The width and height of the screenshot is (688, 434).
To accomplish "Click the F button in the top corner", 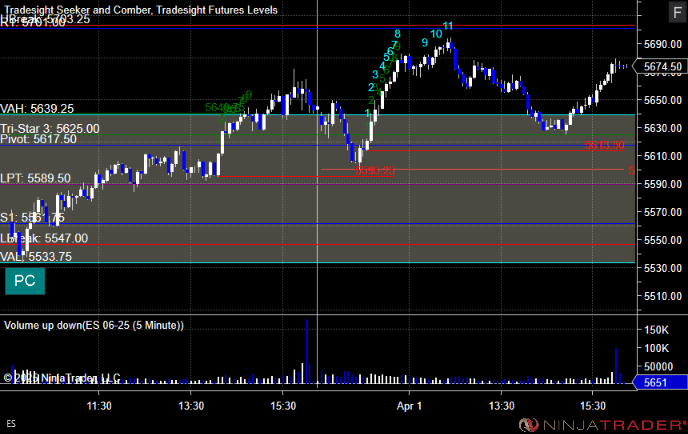I will click(x=677, y=12).
